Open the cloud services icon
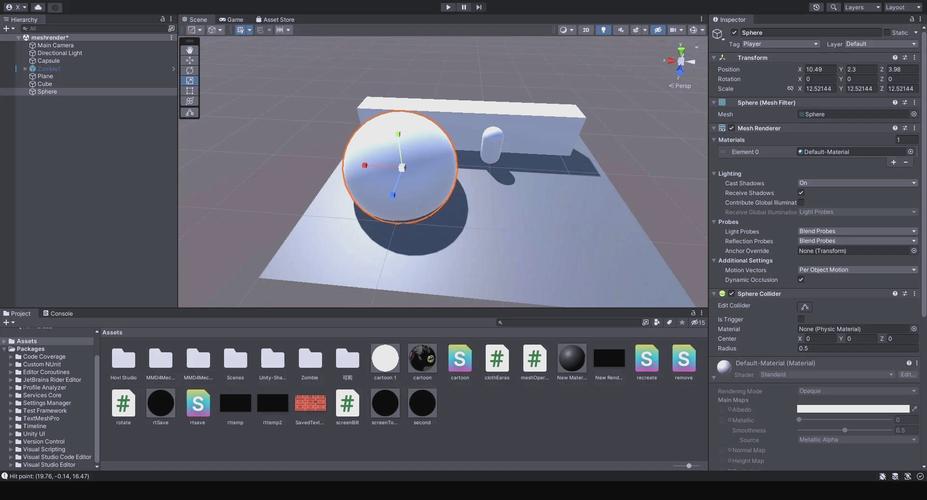 pyautogui.click(x=38, y=7)
